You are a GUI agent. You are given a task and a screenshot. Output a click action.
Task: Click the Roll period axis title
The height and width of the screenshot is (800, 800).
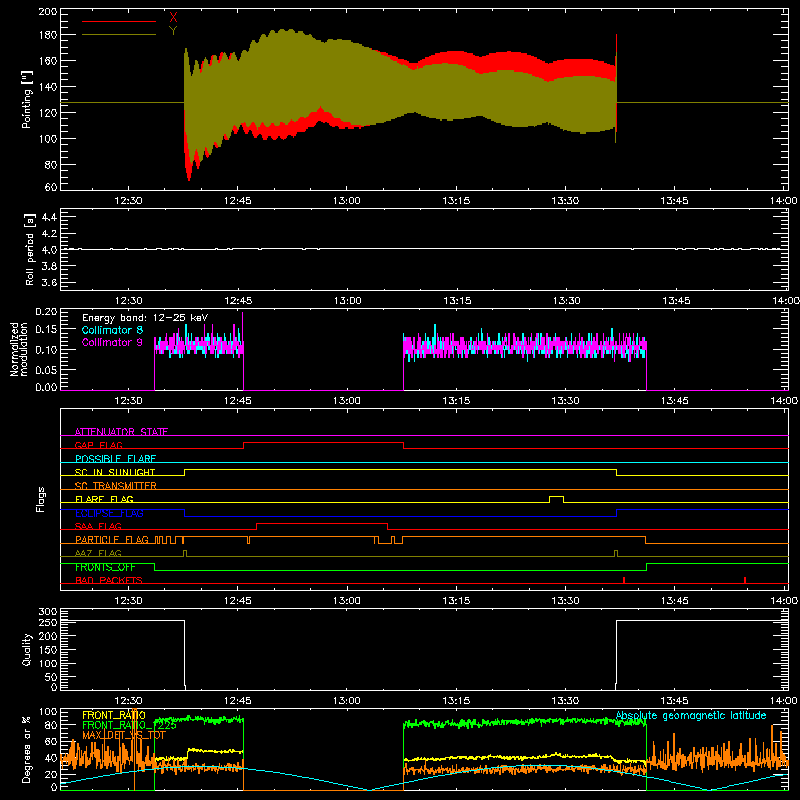29,249
